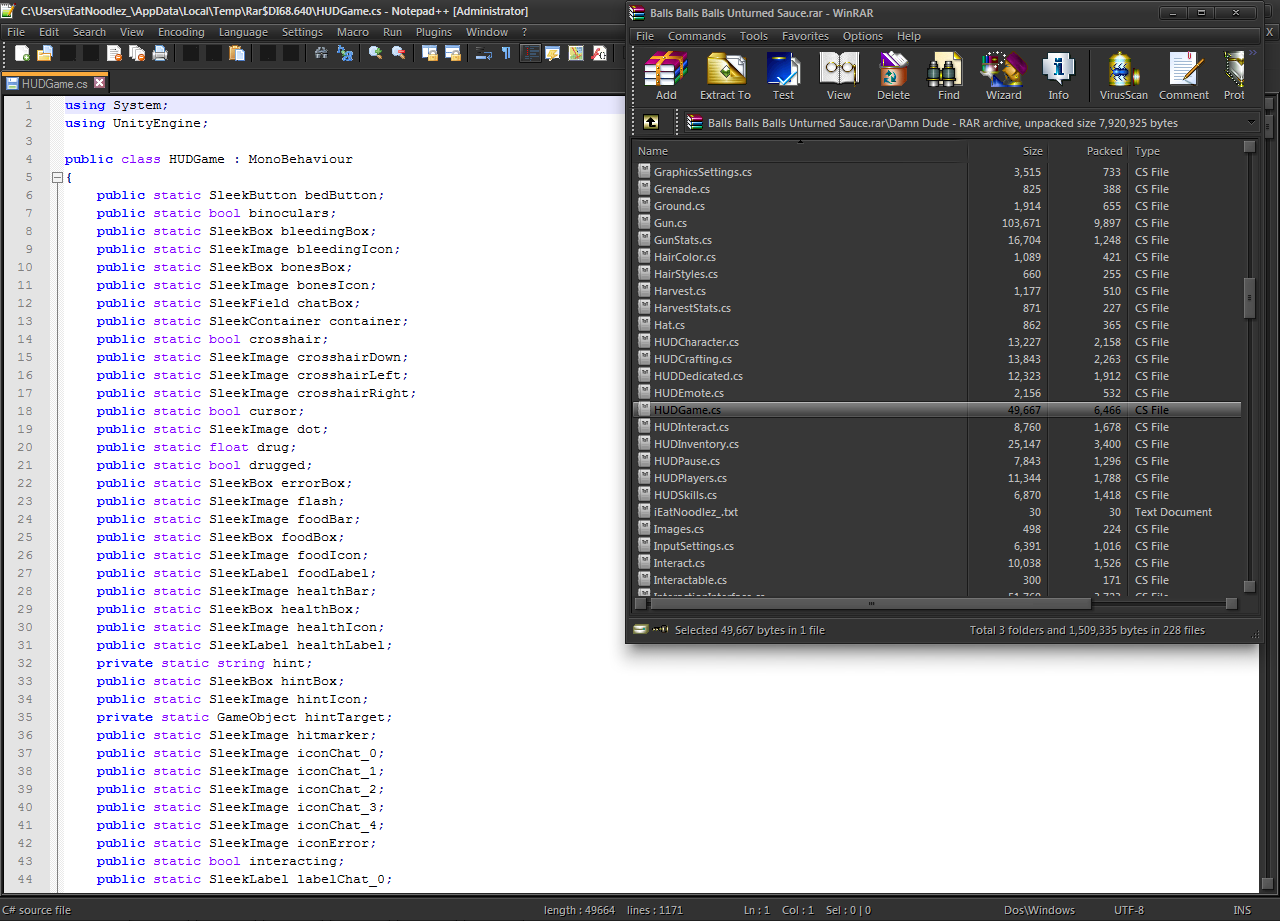Click the Open file icon in Notepad++

click(x=44, y=53)
